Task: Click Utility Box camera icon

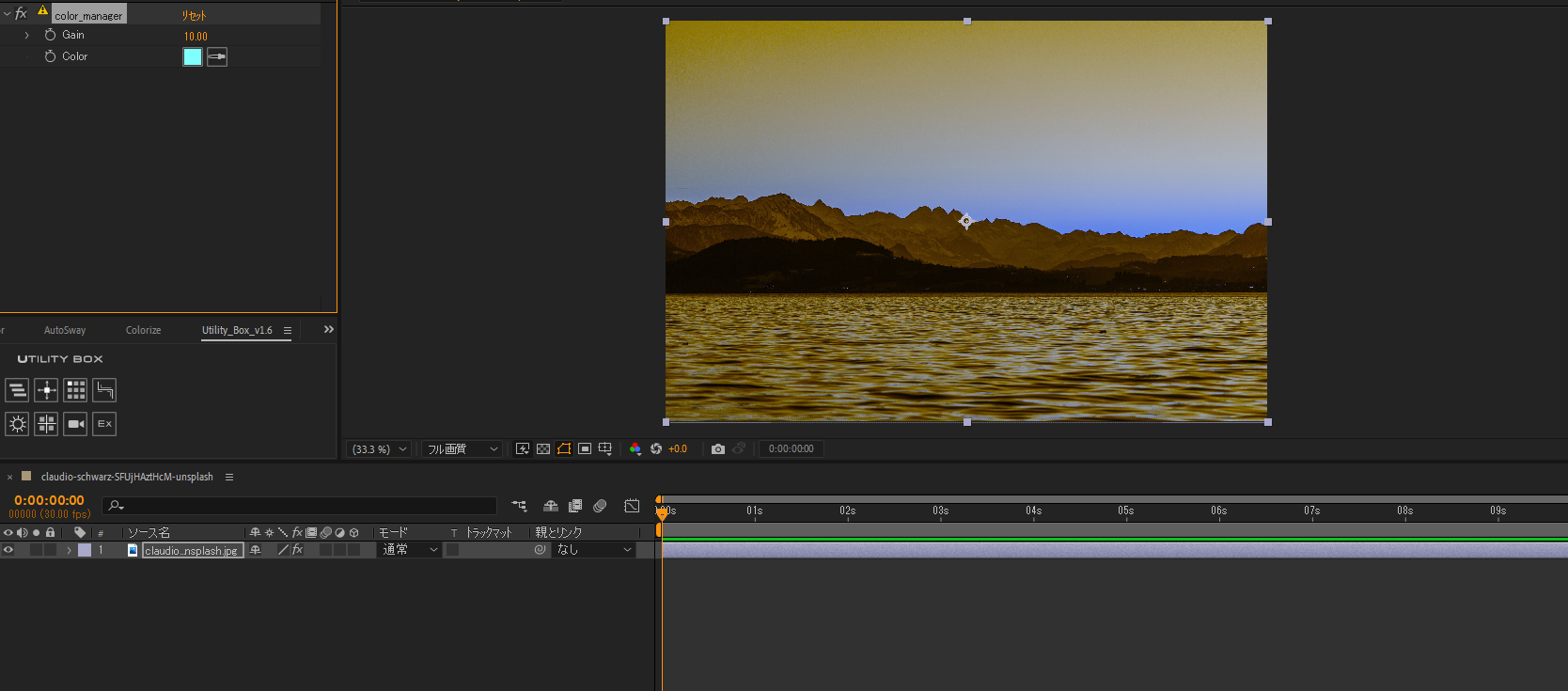Action: [x=75, y=424]
